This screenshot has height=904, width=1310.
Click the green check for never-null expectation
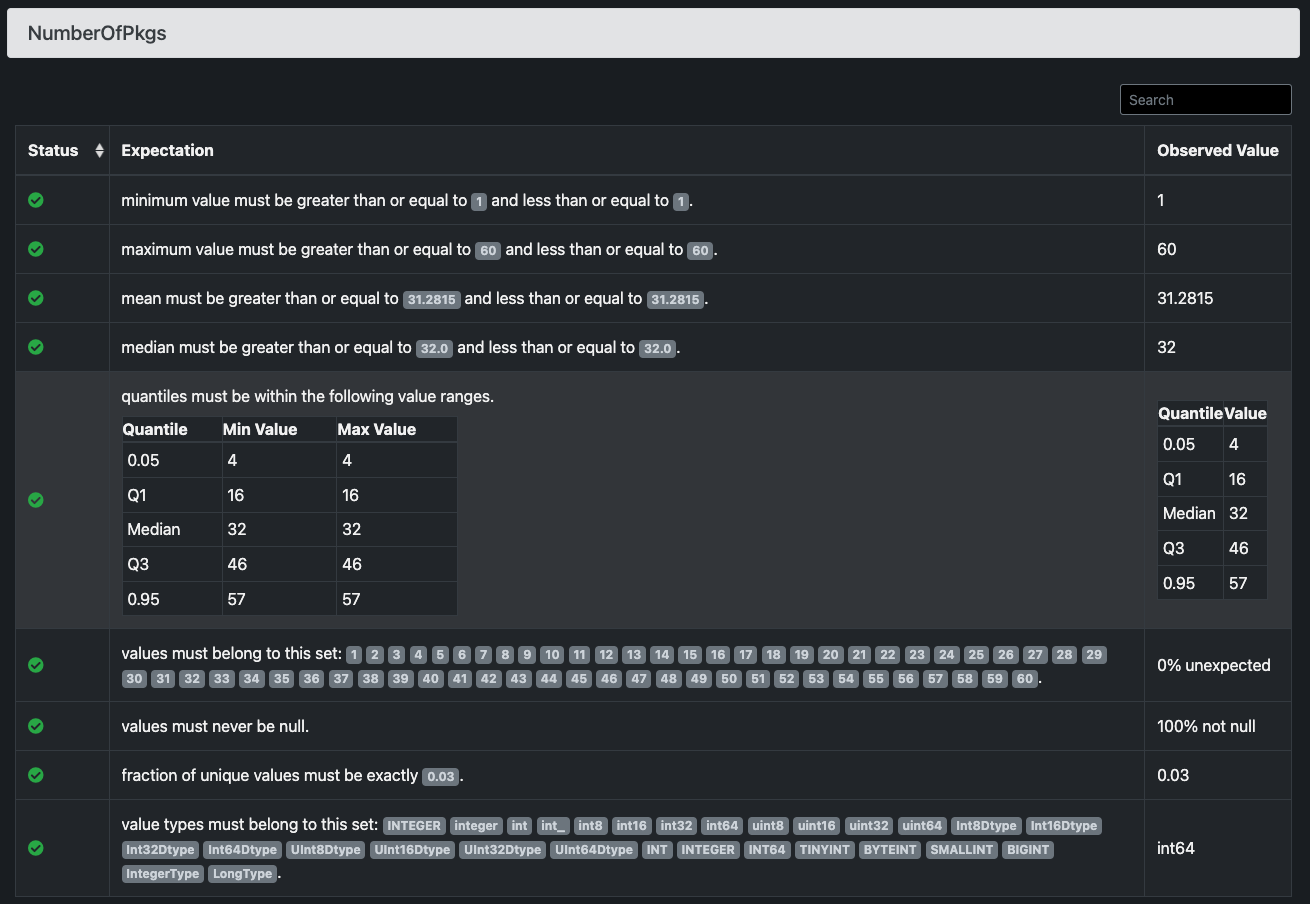(x=36, y=726)
